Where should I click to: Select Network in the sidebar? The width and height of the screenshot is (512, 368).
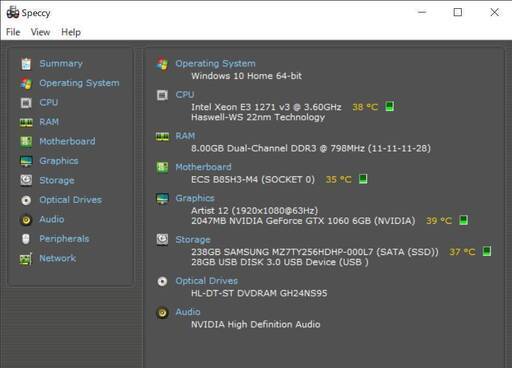click(x=58, y=258)
